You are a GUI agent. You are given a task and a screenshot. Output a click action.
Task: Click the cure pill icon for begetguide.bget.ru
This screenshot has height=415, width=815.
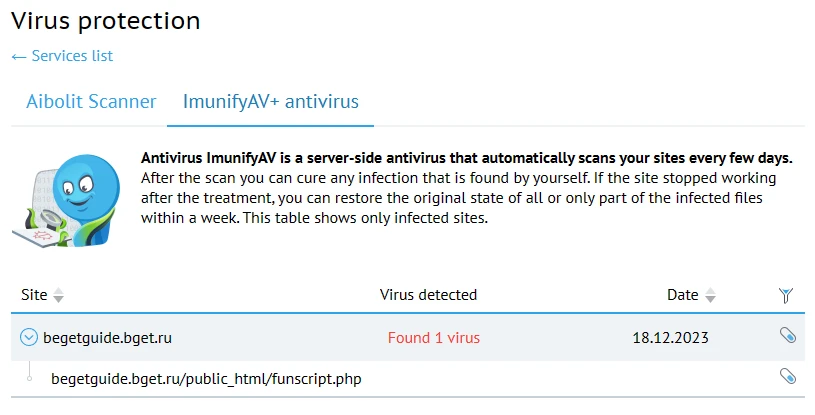(787, 337)
